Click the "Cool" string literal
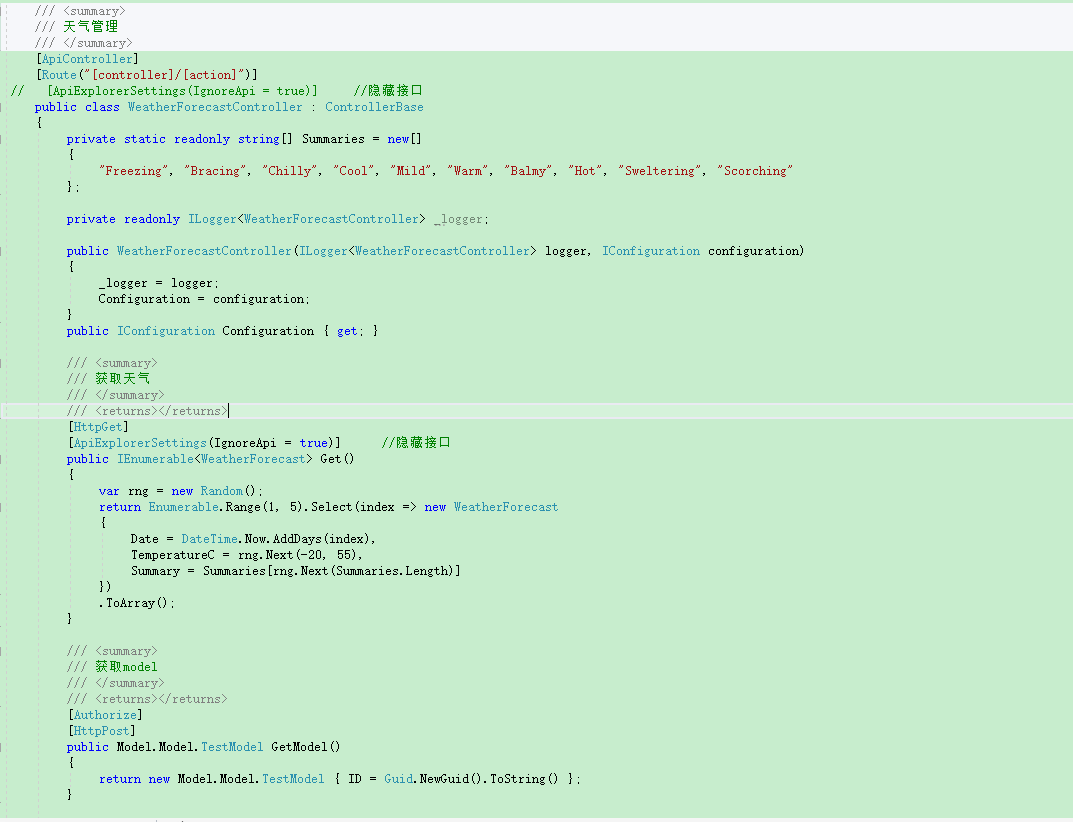 [x=354, y=171]
